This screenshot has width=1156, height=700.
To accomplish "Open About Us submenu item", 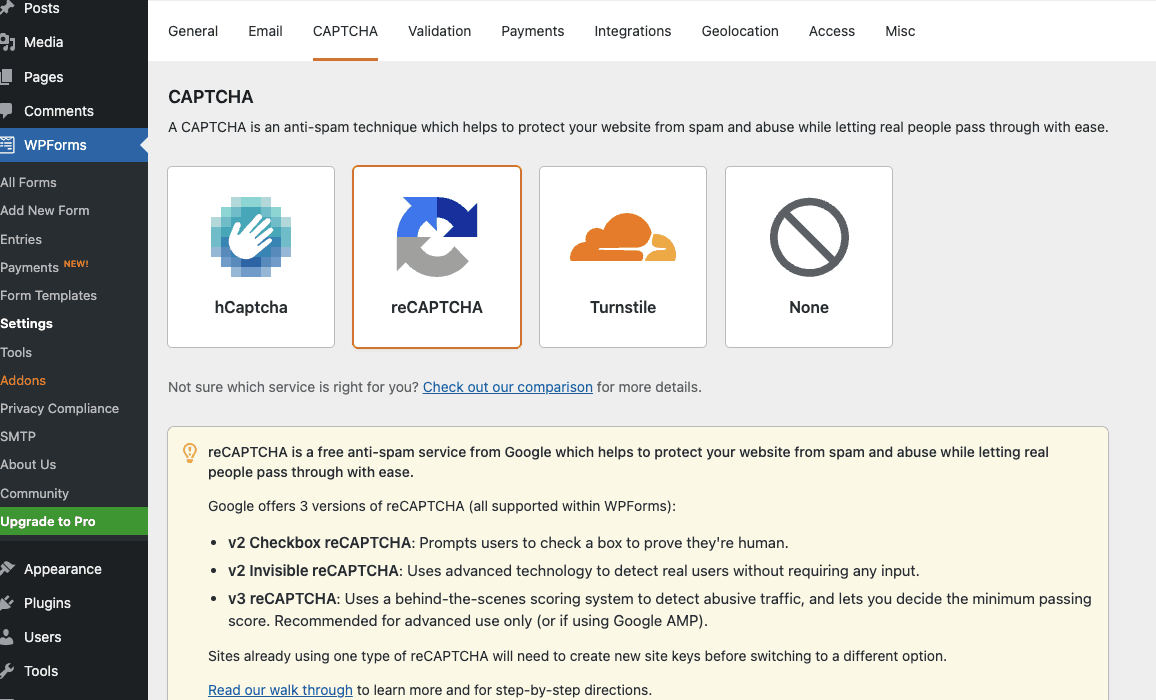I will [28, 465].
